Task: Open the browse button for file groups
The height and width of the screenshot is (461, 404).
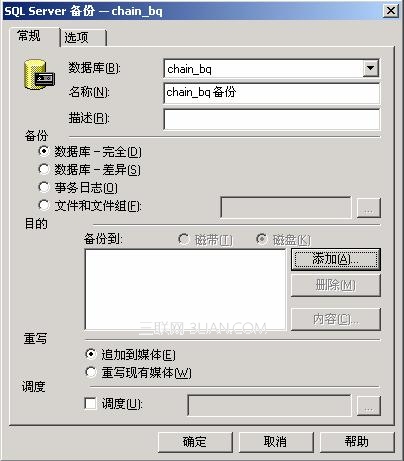Action: tap(368, 208)
